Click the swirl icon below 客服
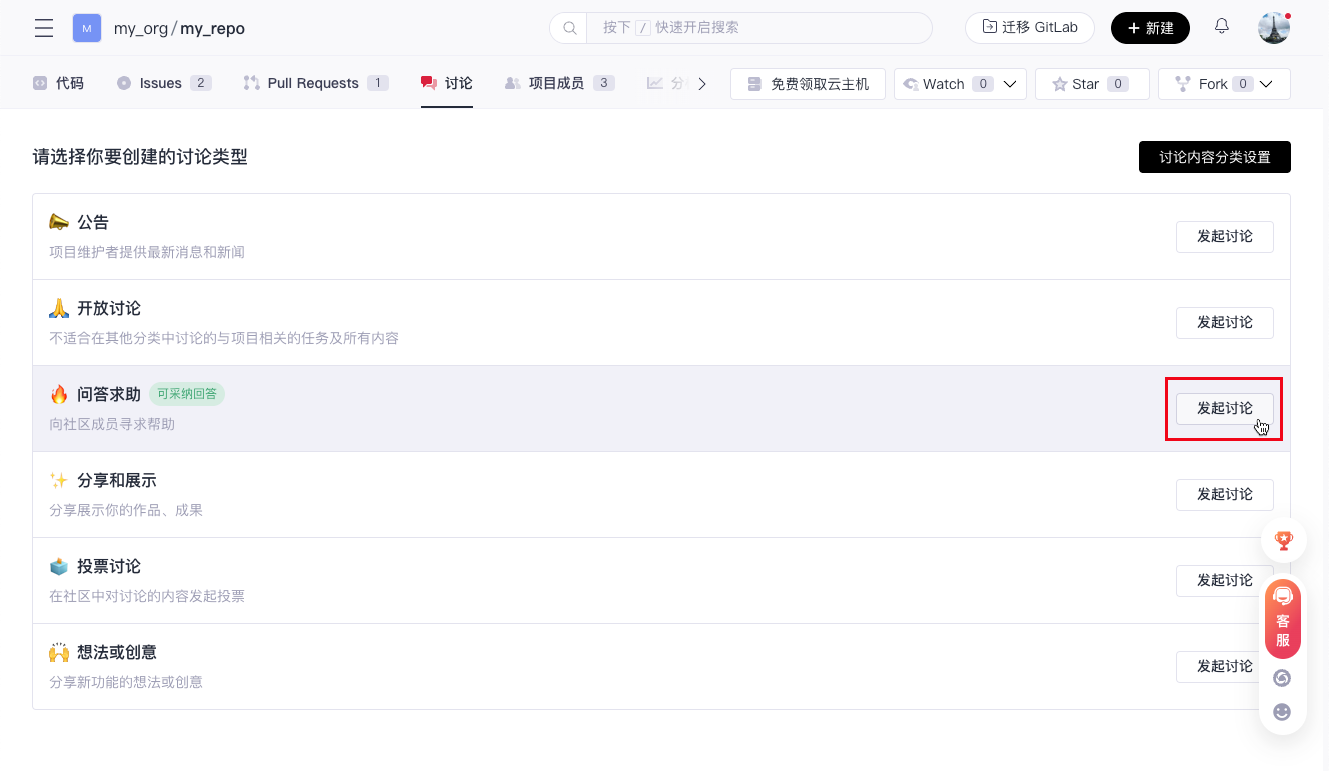This screenshot has width=1329, height=771. click(x=1282, y=678)
